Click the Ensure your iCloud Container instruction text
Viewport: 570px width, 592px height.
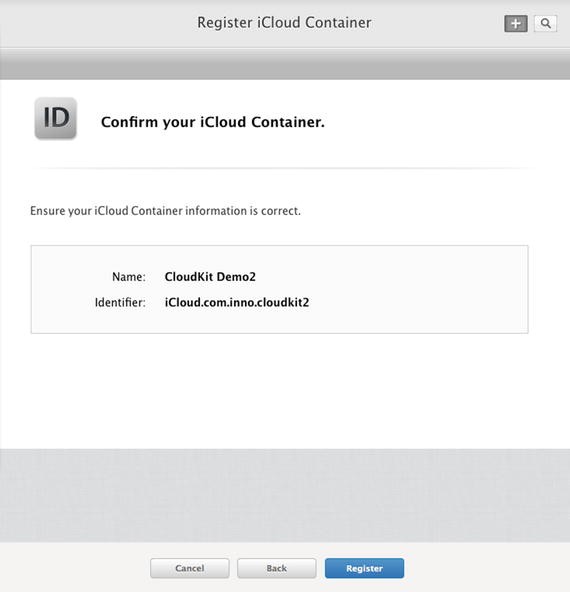[165, 211]
